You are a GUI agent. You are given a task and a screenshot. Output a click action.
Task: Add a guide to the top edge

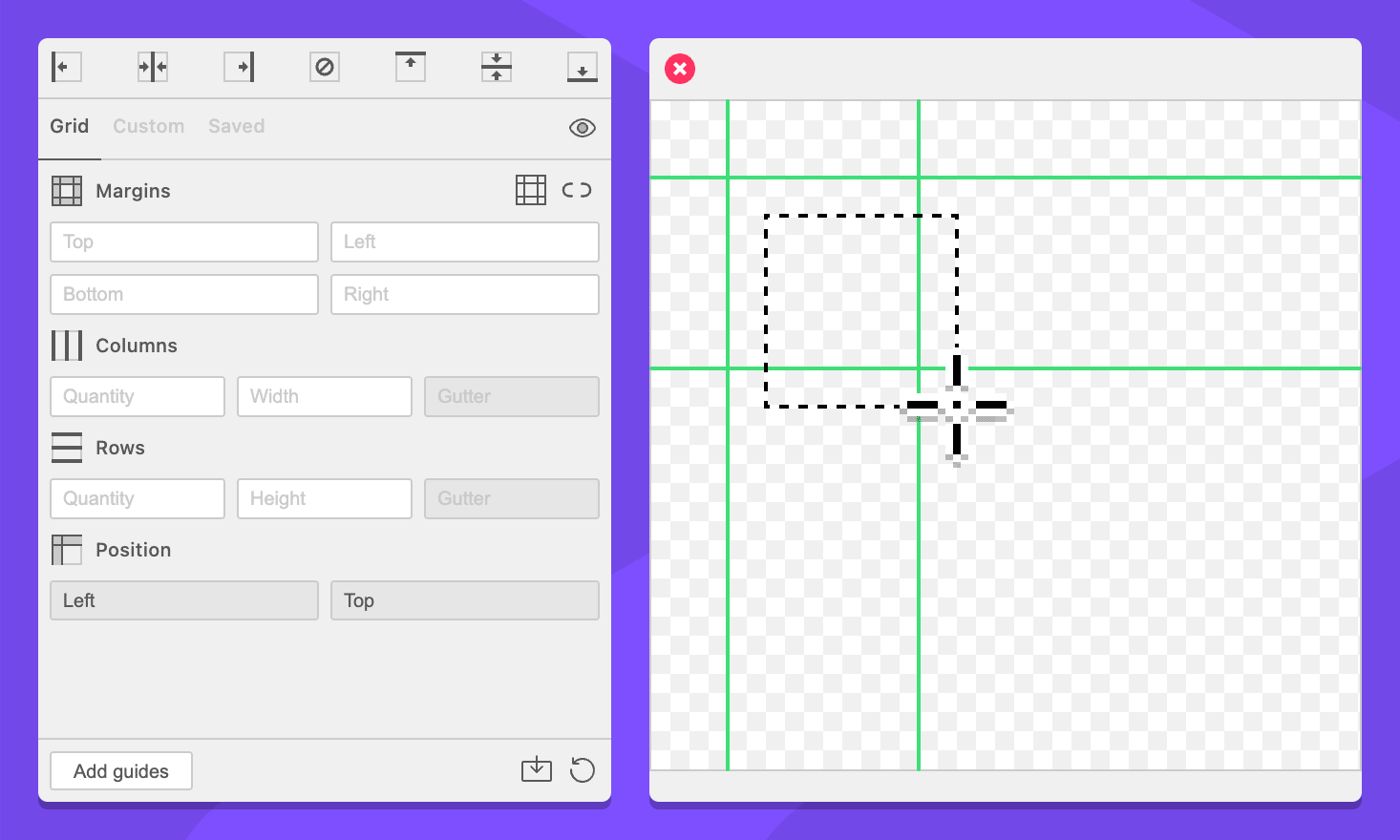click(x=411, y=67)
